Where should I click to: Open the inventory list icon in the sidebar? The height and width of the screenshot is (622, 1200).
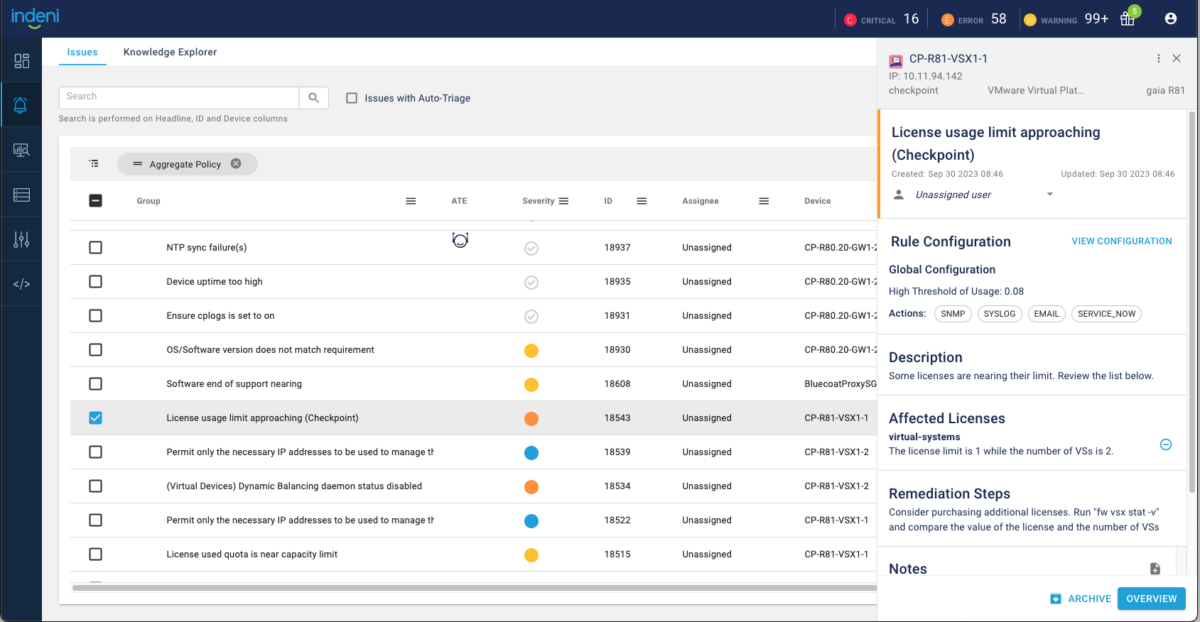click(x=21, y=194)
